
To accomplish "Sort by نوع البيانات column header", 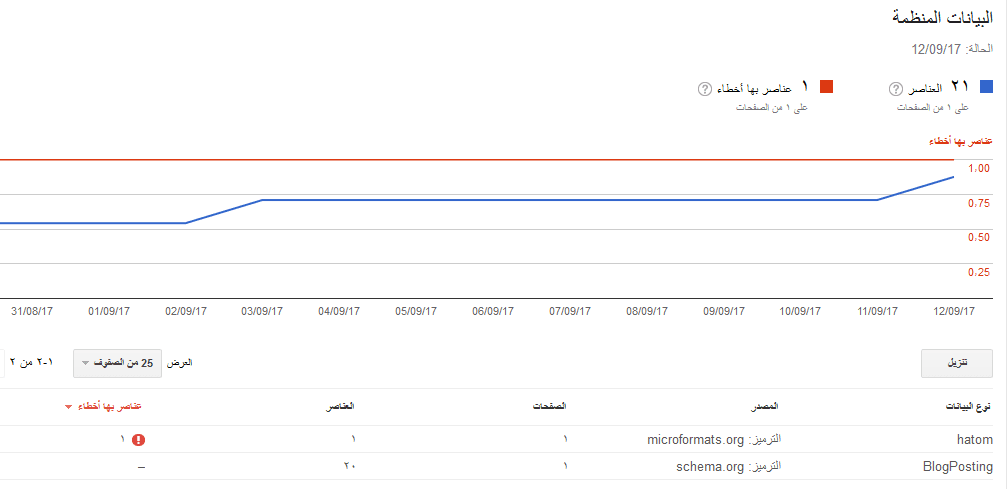I will click(969, 407).
